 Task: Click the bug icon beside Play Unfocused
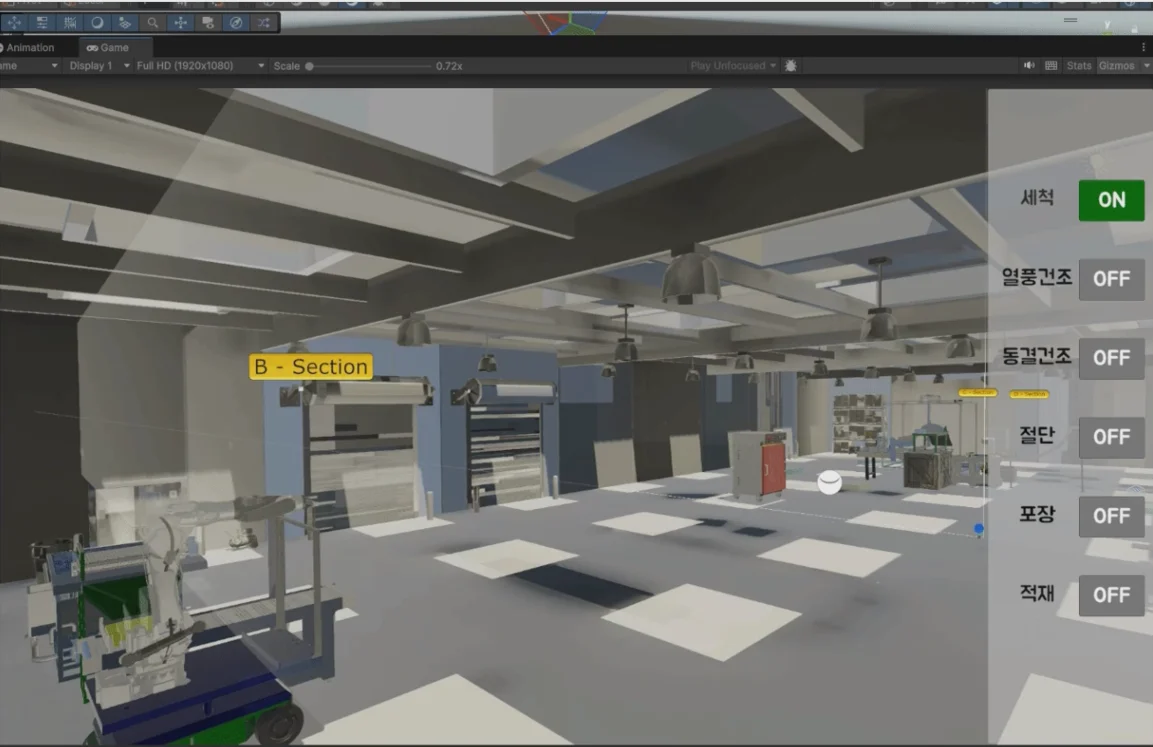[791, 66]
